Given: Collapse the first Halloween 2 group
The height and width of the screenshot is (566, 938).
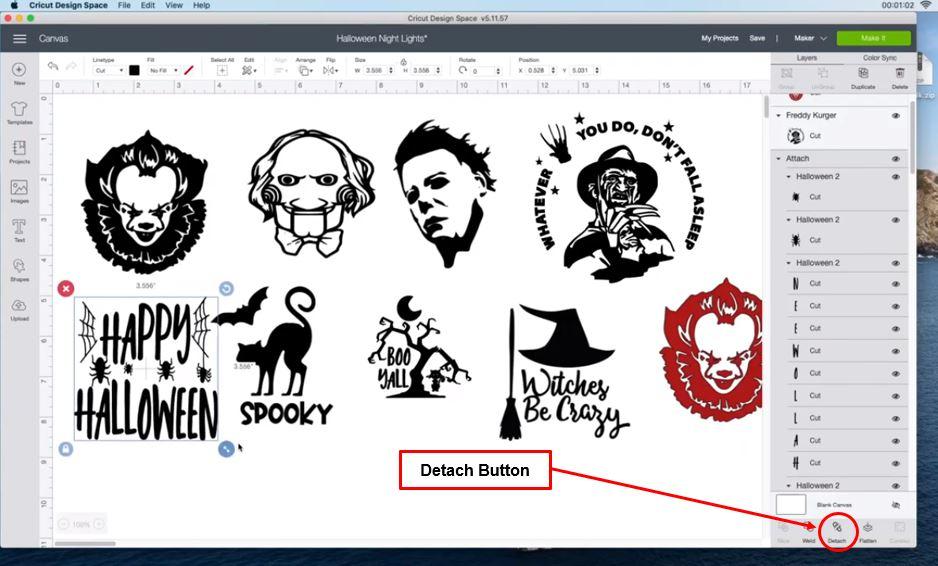Looking at the screenshot, I should click(788, 177).
